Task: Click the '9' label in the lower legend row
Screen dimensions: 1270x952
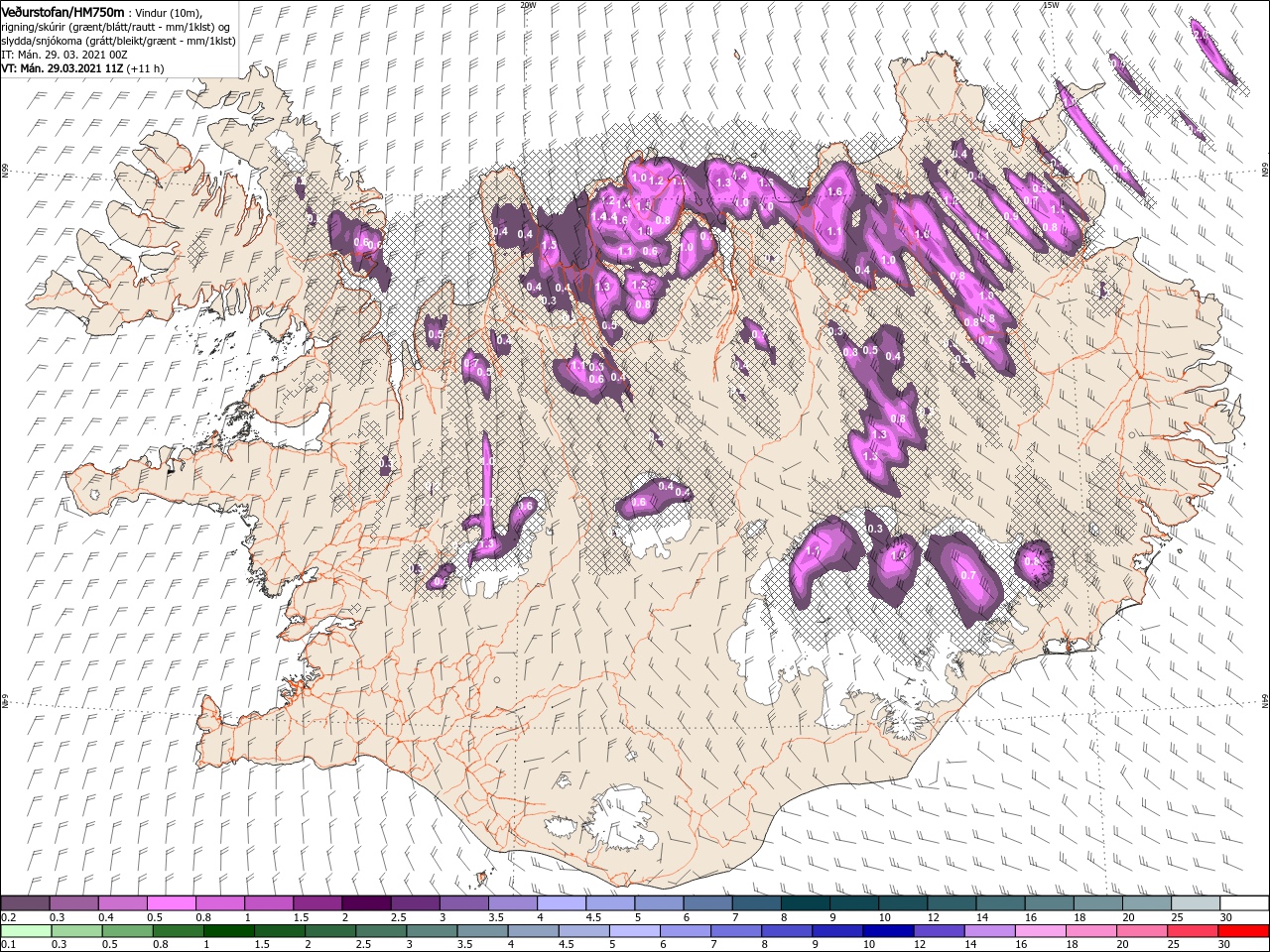Action: click(815, 944)
